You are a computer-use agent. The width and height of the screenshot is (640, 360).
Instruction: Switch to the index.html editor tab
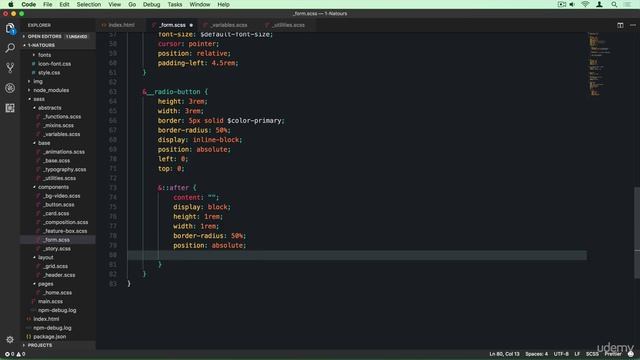coord(121,25)
